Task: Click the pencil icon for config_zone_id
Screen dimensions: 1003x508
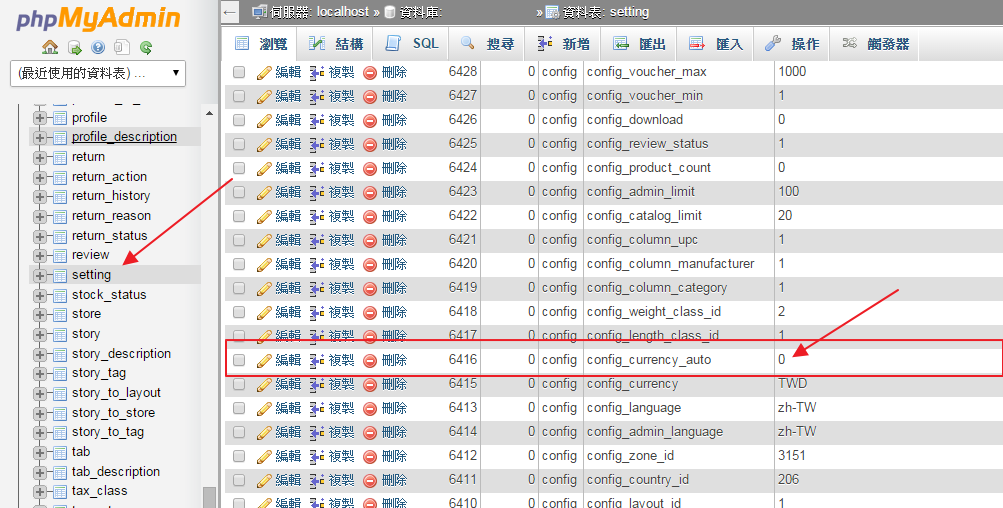Action: point(264,457)
